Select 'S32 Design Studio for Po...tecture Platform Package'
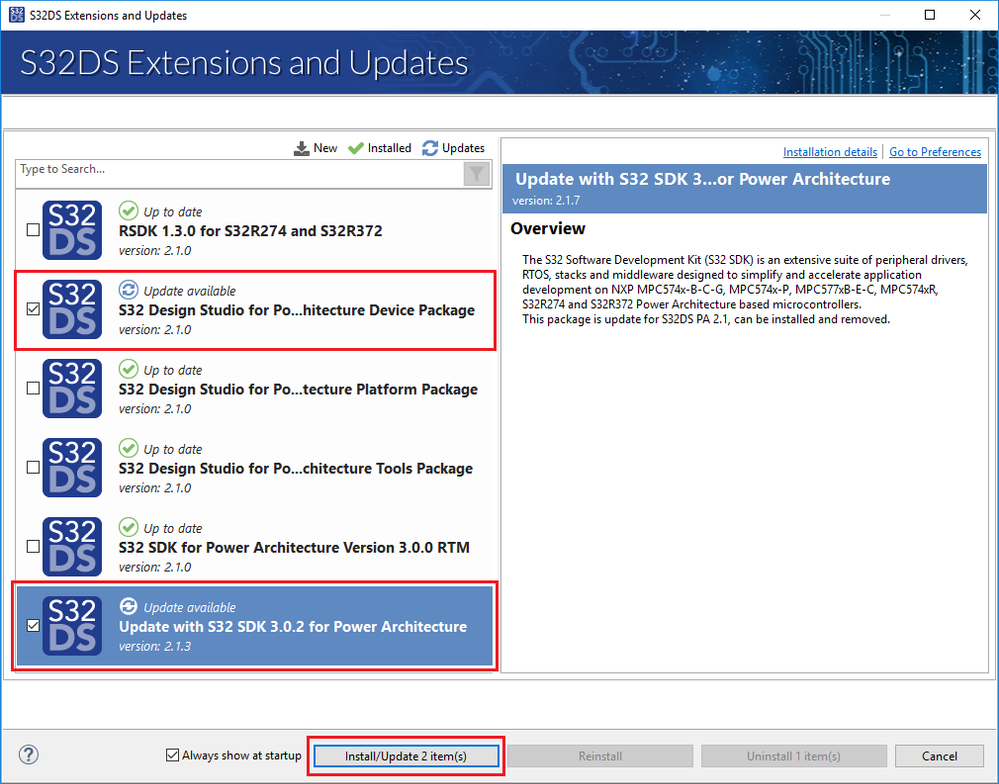 click(x=298, y=389)
